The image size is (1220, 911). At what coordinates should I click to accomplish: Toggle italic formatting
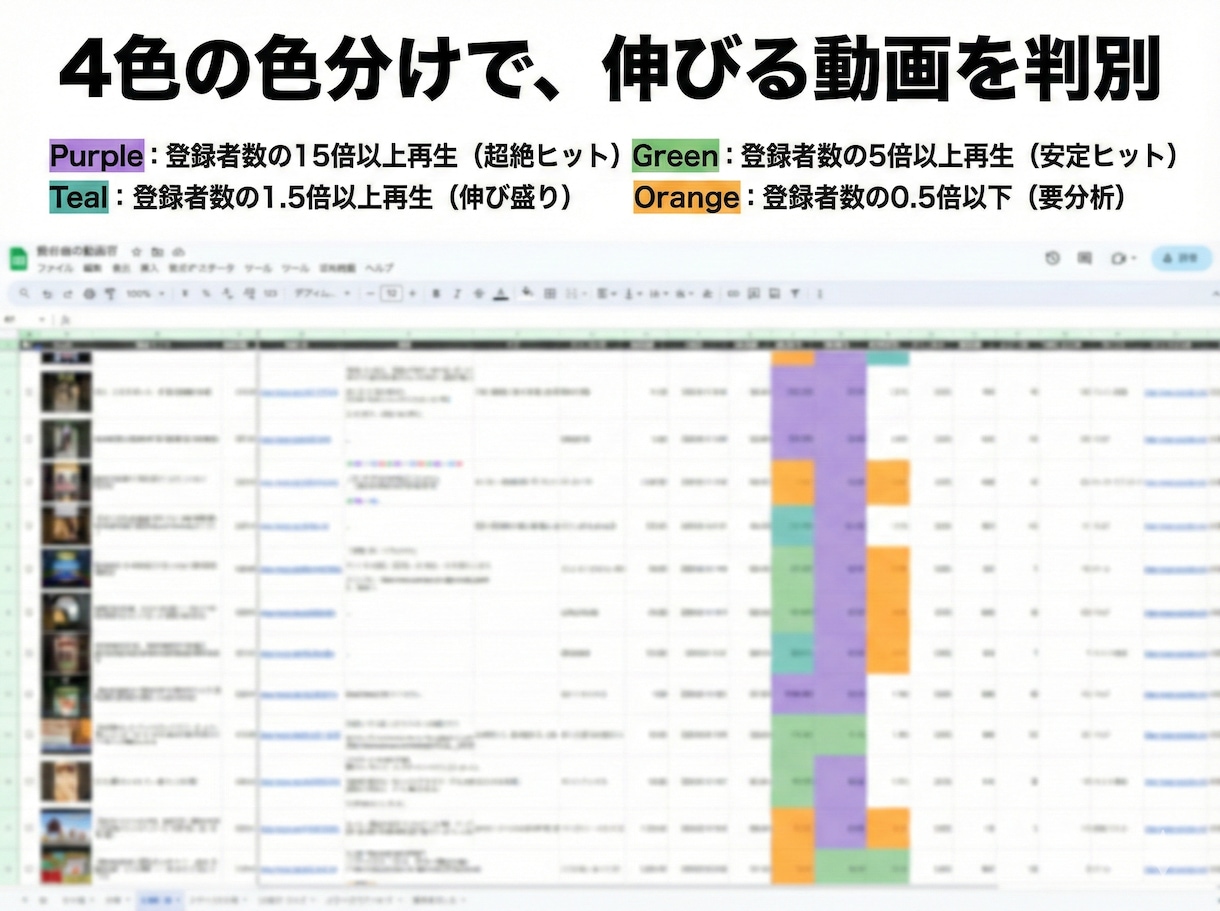pyautogui.click(x=456, y=293)
